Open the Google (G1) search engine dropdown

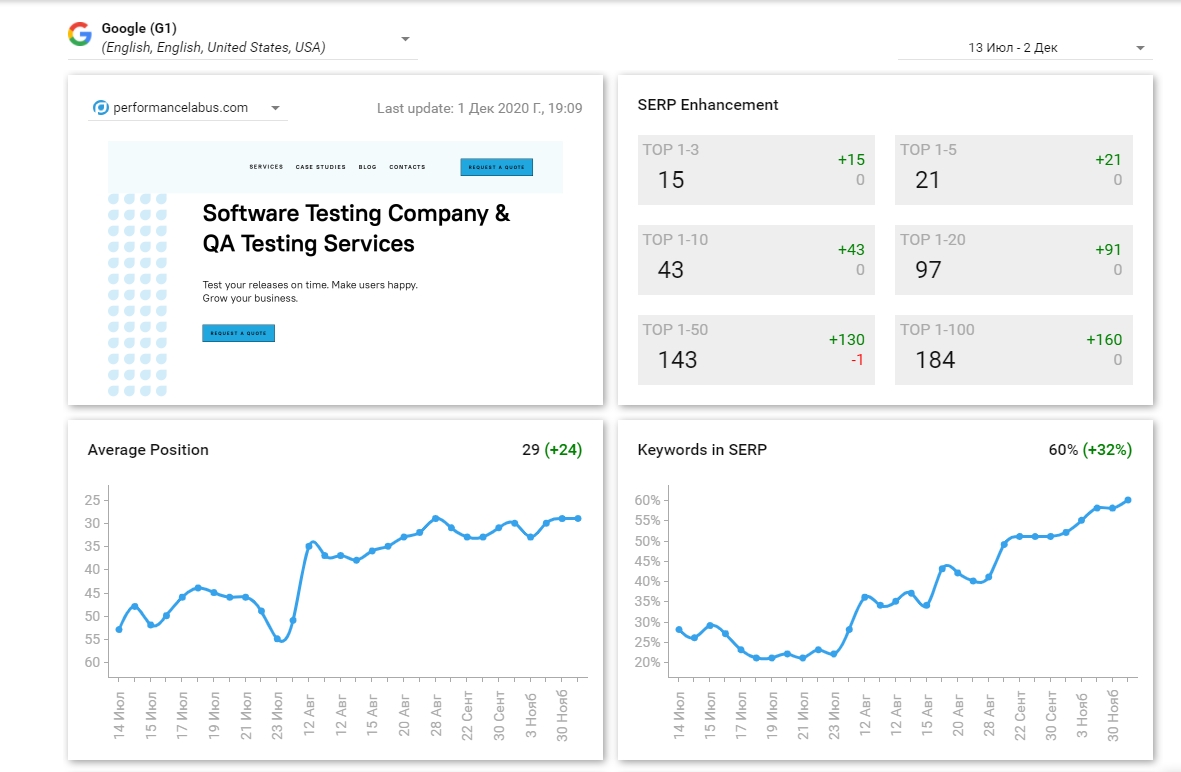[x=405, y=39]
